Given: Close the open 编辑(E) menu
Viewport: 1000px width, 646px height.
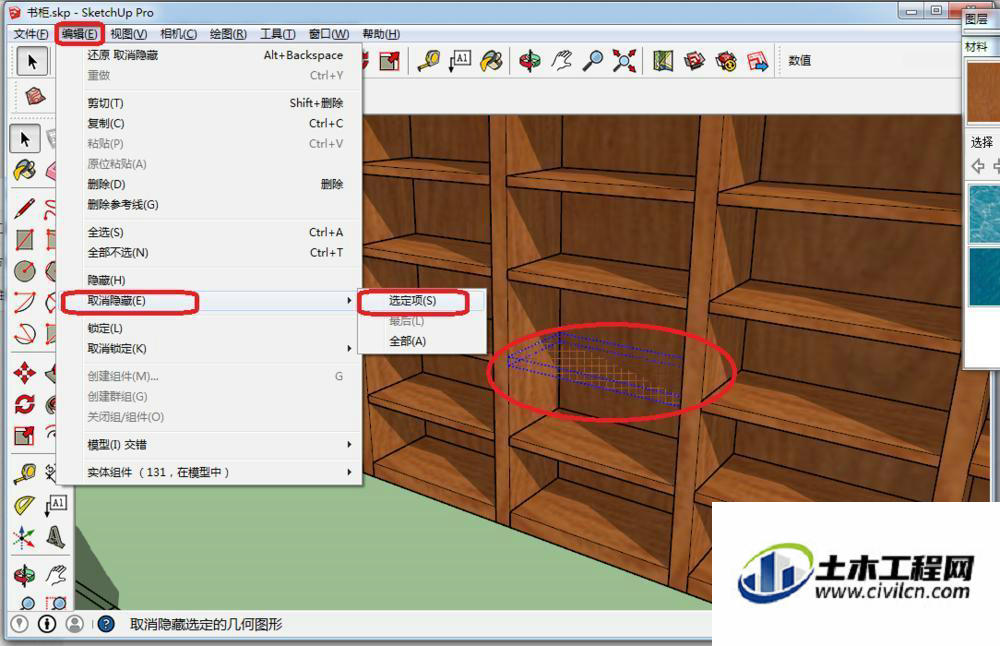Looking at the screenshot, I should click(x=80, y=34).
